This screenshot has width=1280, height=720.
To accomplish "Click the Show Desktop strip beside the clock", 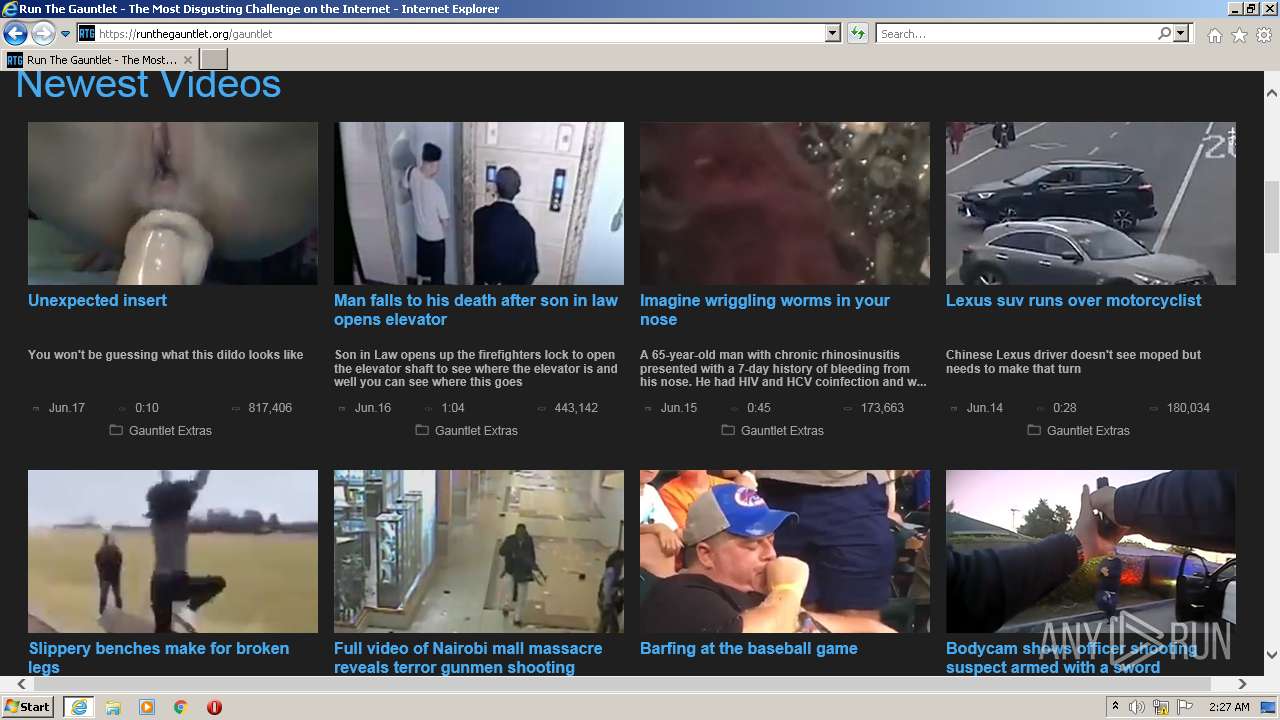I will click(x=1269, y=707).
